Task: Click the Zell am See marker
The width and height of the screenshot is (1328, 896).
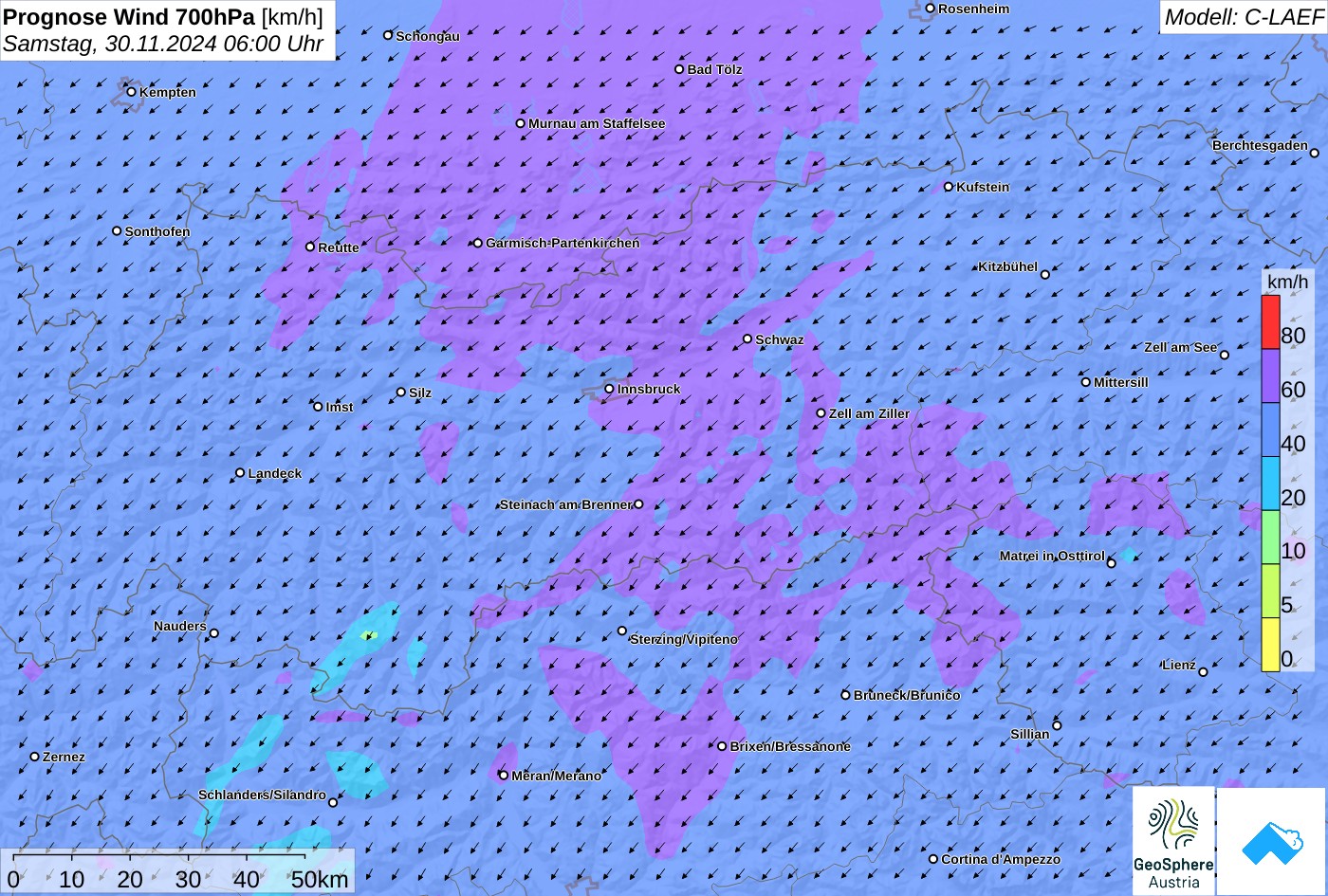Action: pyautogui.click(x=1225, y=355)
